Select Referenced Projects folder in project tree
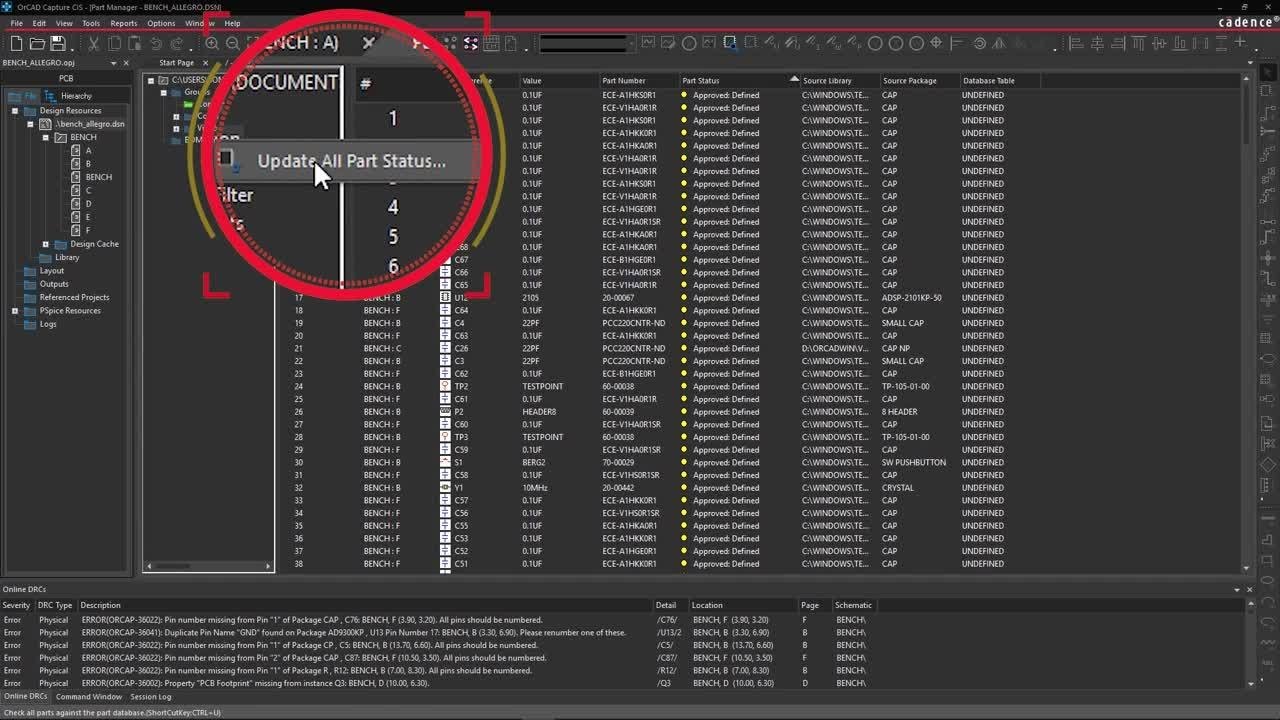1280x720 pixels. coord(74,297)
